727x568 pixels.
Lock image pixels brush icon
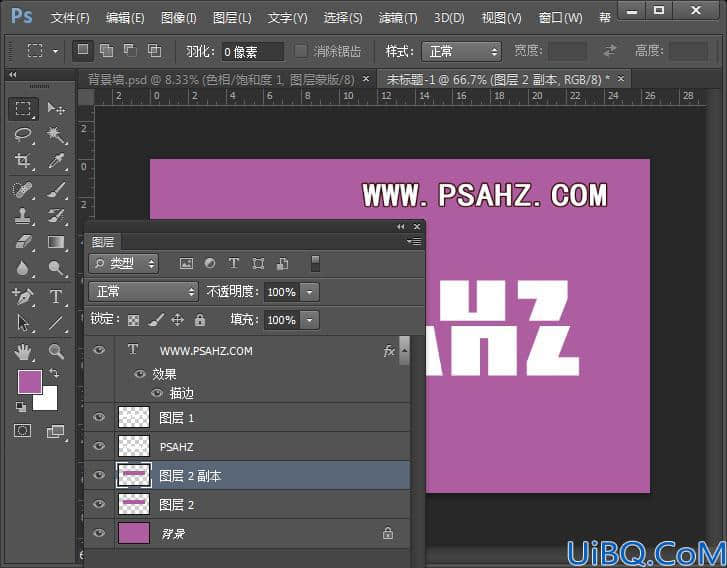pyautogui.click(x=156, y=319)
